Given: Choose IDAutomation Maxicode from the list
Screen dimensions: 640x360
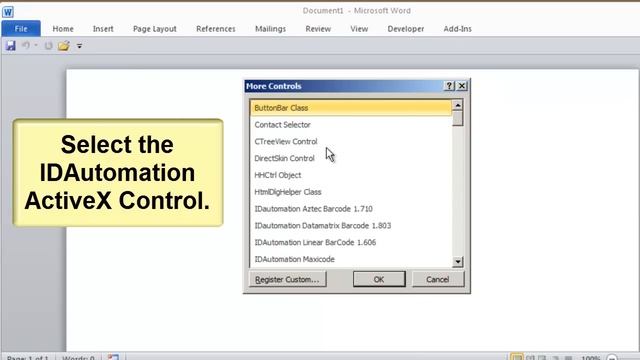Looking at the screenshot, I should click(x=351, y=259).
